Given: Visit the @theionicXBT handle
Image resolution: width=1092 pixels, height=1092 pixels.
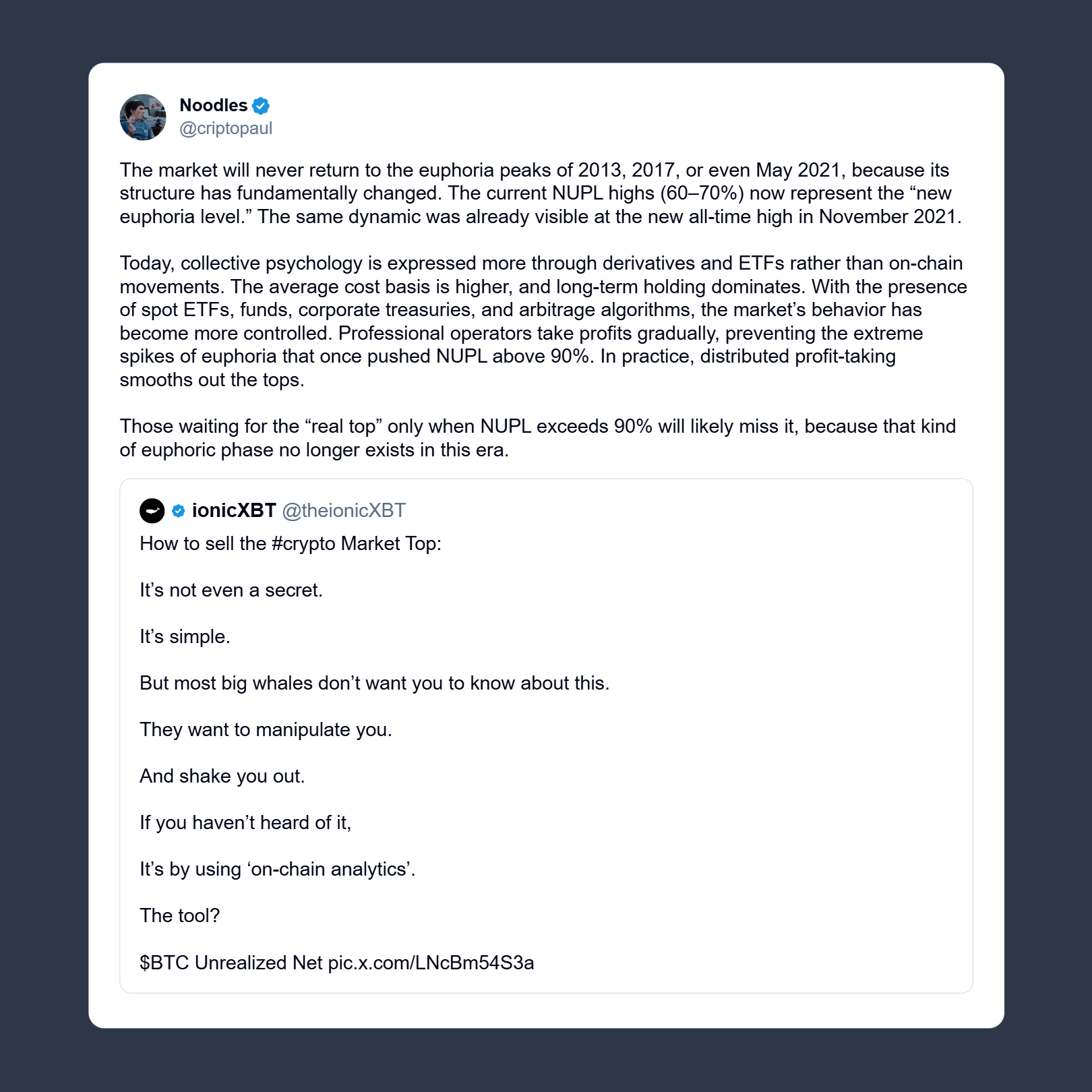Looking at the screenshot, I should click(x=344, y=511).
